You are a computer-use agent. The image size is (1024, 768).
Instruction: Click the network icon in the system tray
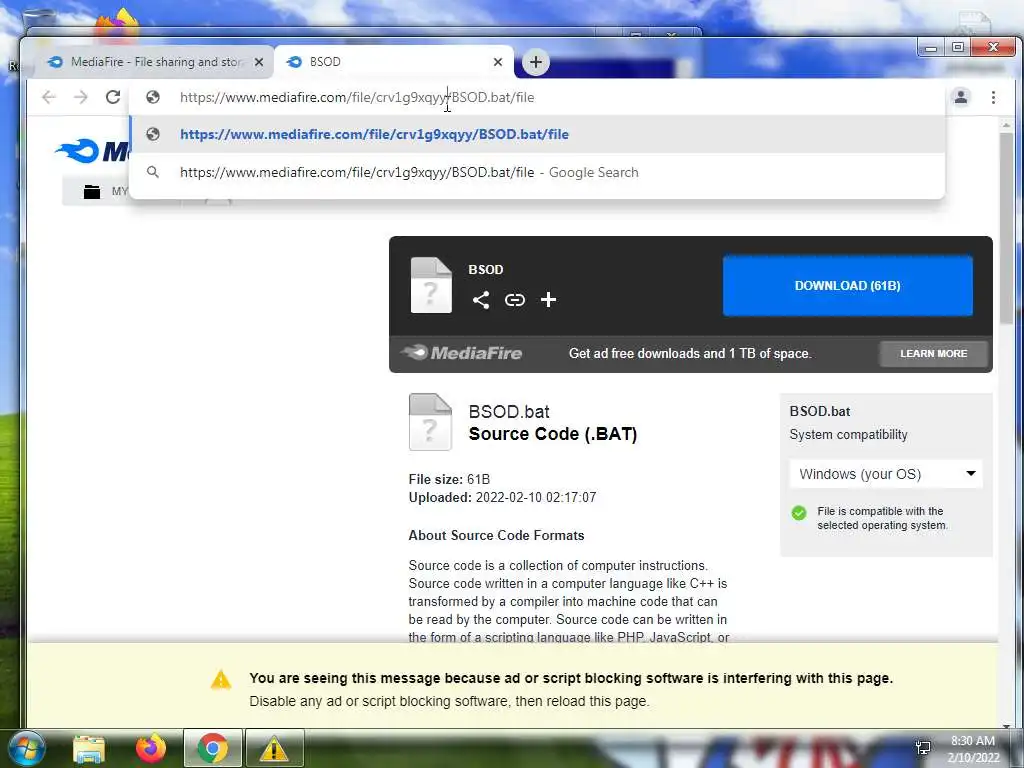[x=923, y=748]
